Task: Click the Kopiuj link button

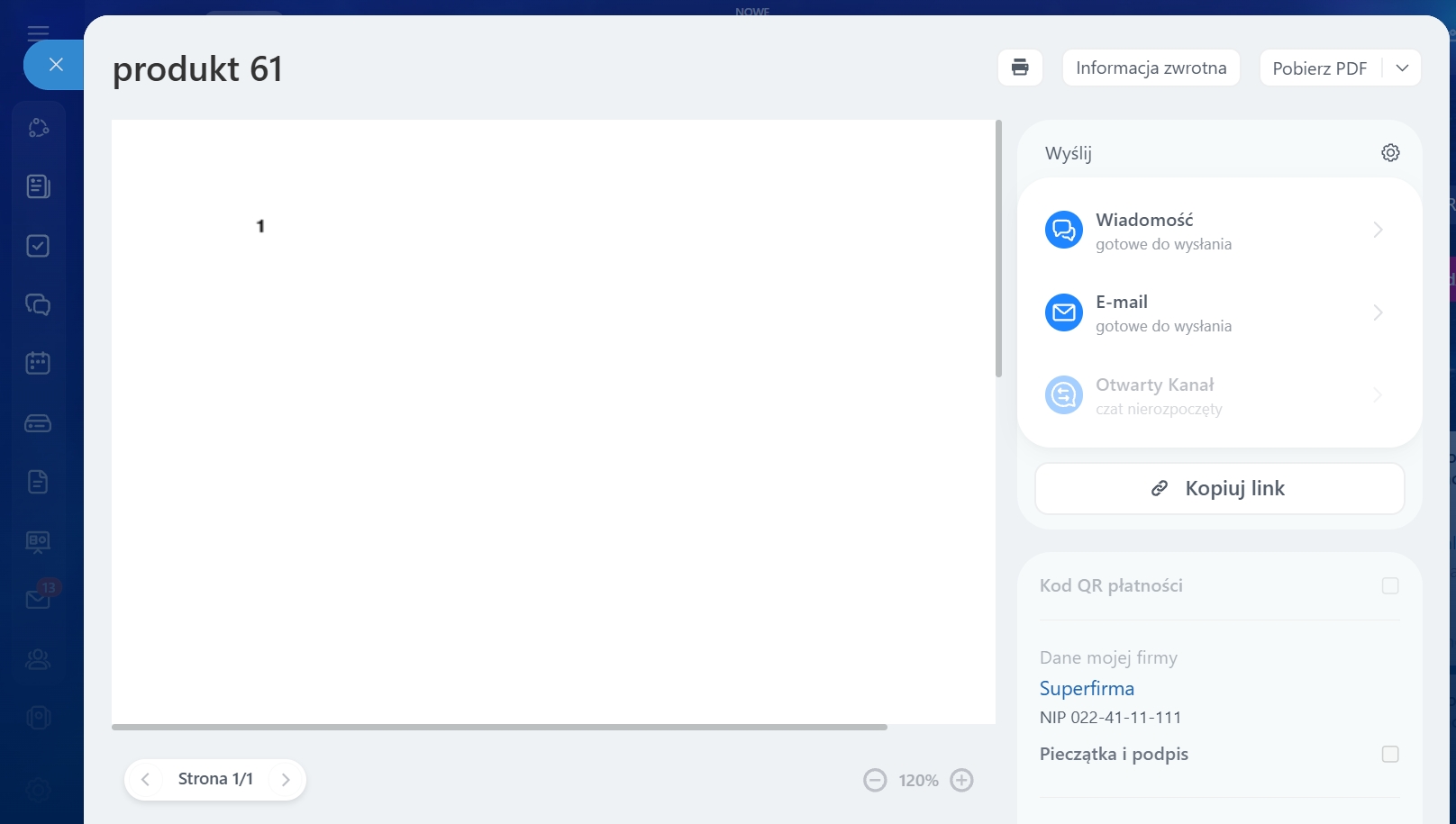Action: click(1219, 489)
